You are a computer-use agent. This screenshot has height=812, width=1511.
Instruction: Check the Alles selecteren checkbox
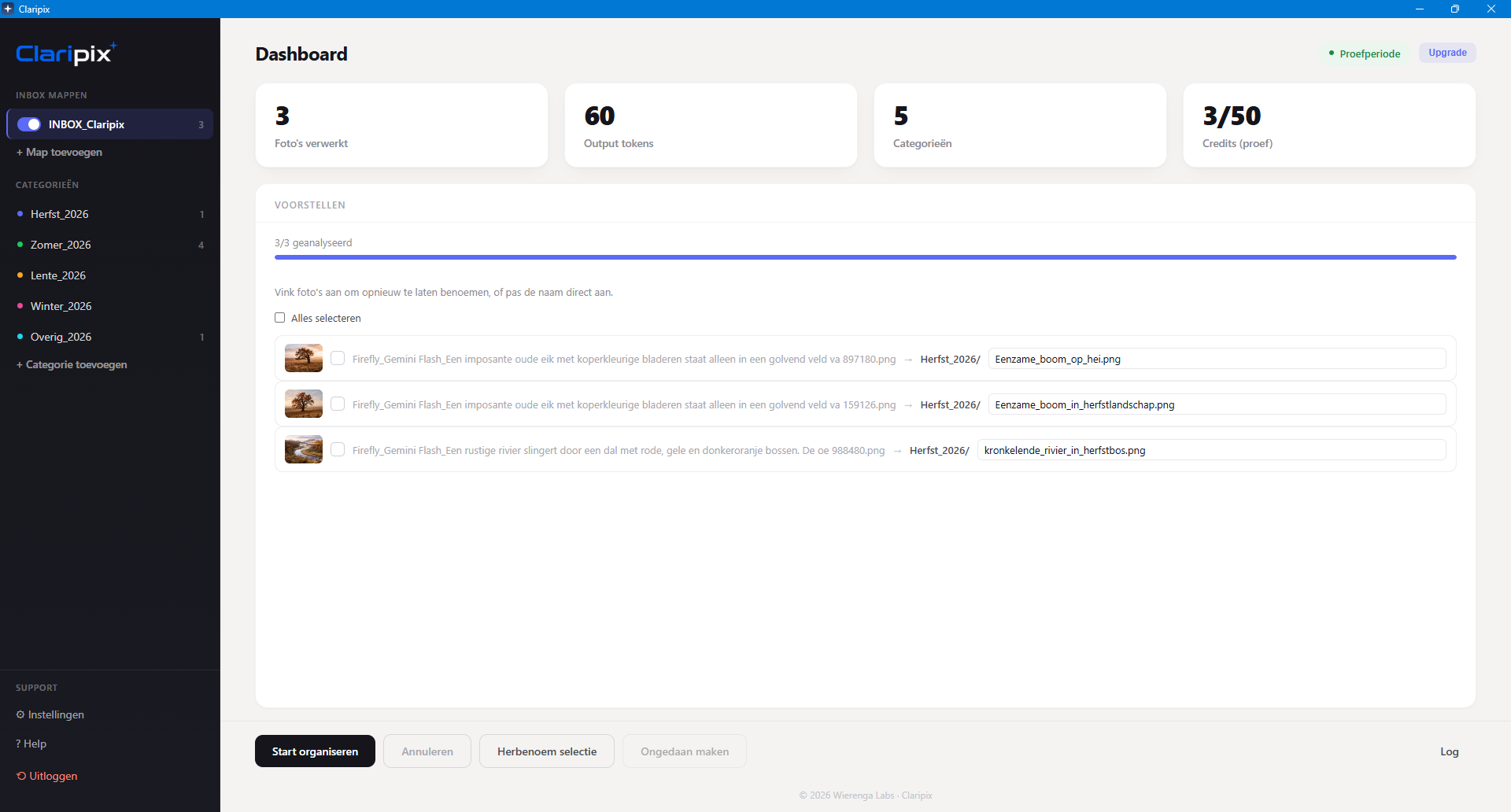(x=279, y=318)
